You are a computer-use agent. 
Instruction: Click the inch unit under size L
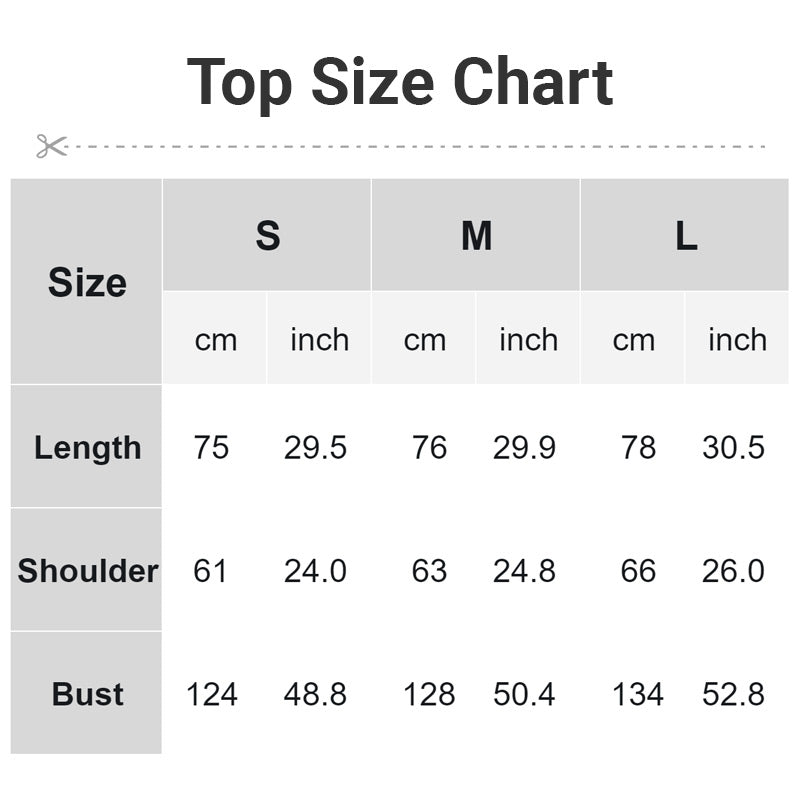(737, 338)
